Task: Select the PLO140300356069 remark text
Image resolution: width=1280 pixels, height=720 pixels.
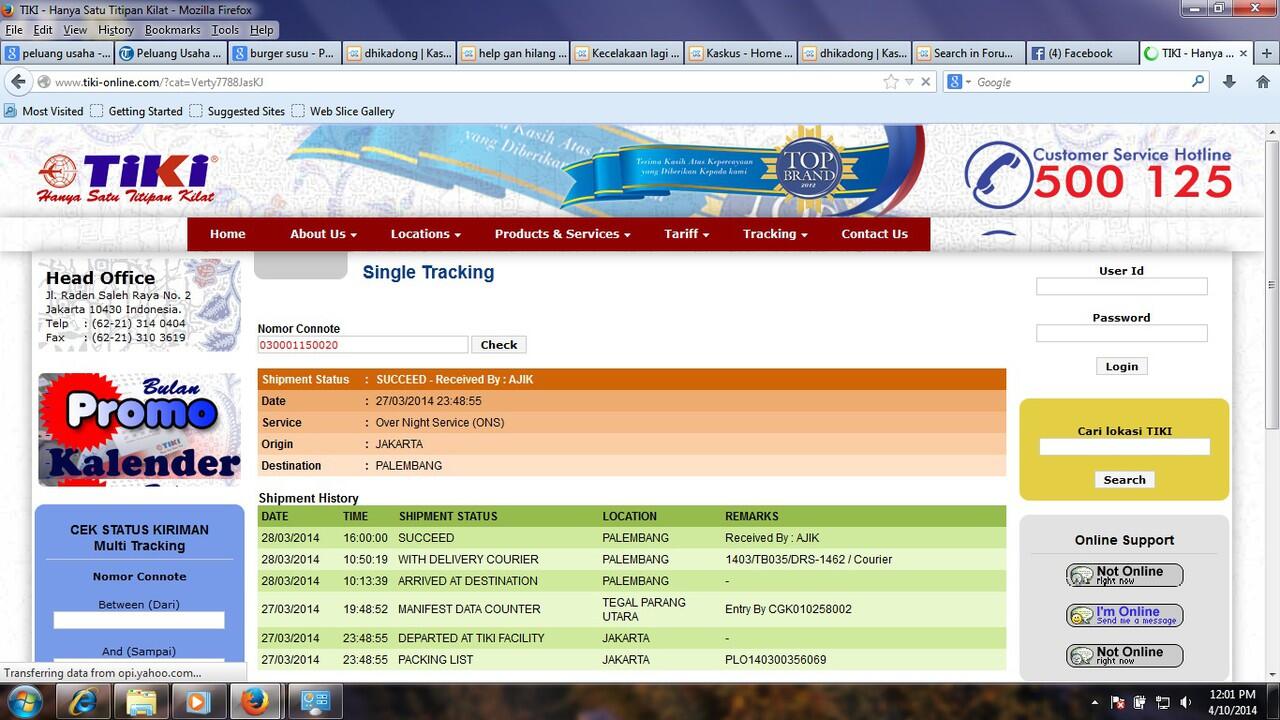Action: (x=776, y=660)
